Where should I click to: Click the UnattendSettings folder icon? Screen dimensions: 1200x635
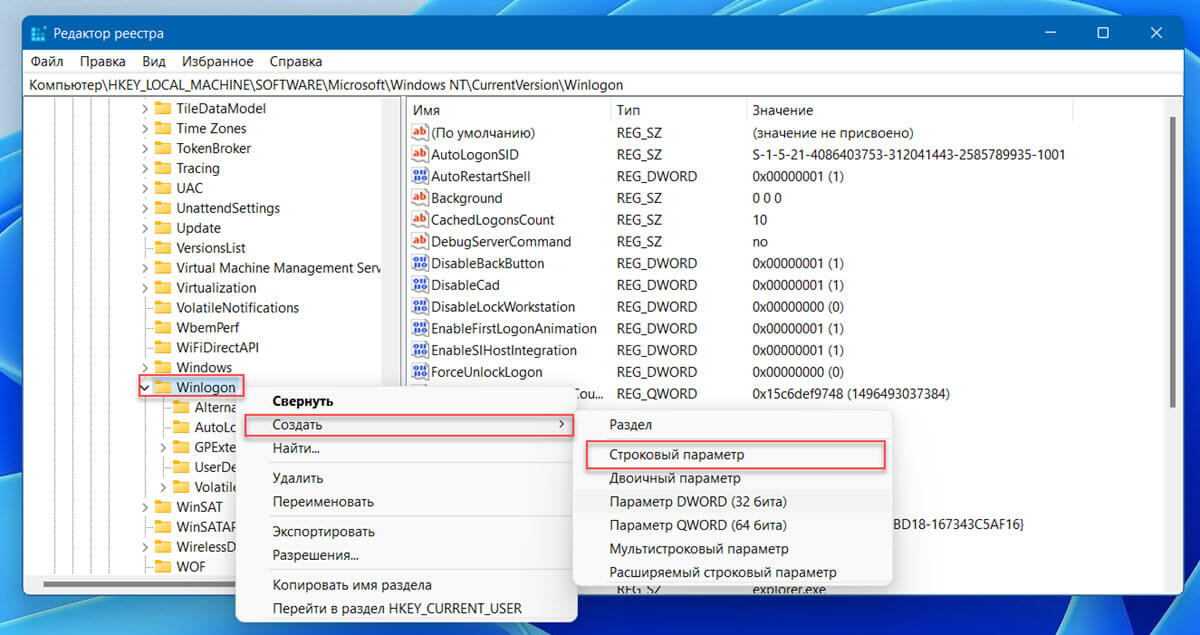pos(162,208)
